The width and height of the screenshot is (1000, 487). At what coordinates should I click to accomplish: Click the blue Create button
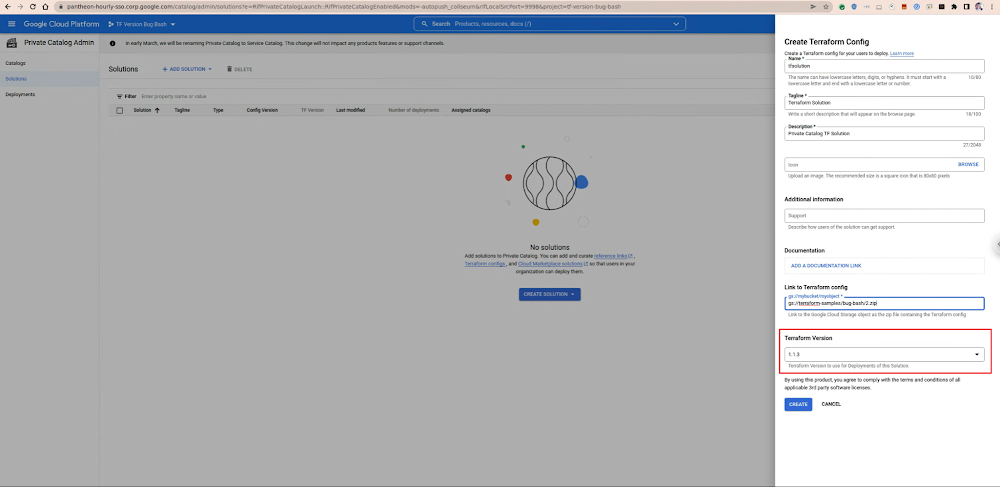pyautogui.click(x=797, y=404)
